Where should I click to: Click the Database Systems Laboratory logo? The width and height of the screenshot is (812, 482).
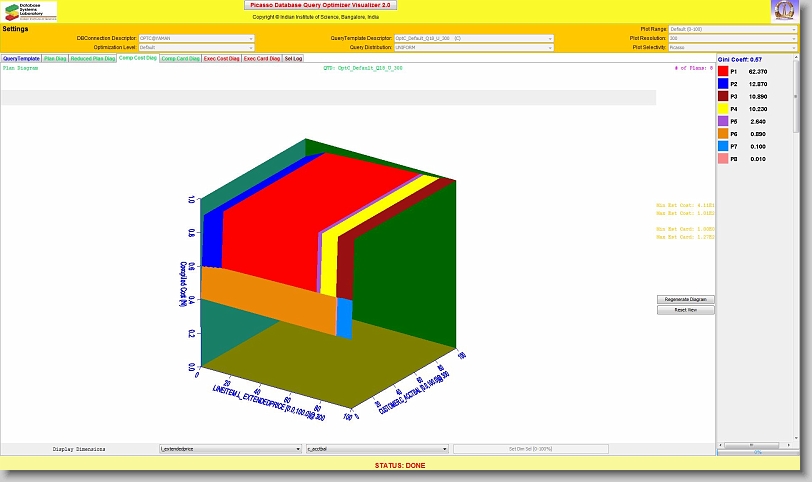(x=30, y=12)
